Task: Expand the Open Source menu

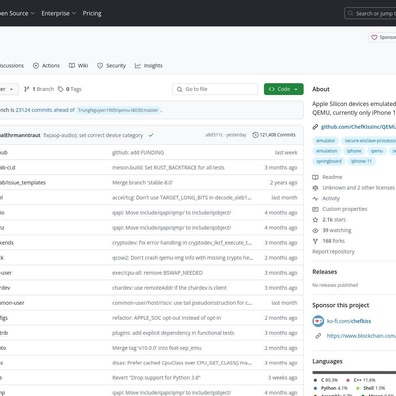Action: tap(17, 13)
